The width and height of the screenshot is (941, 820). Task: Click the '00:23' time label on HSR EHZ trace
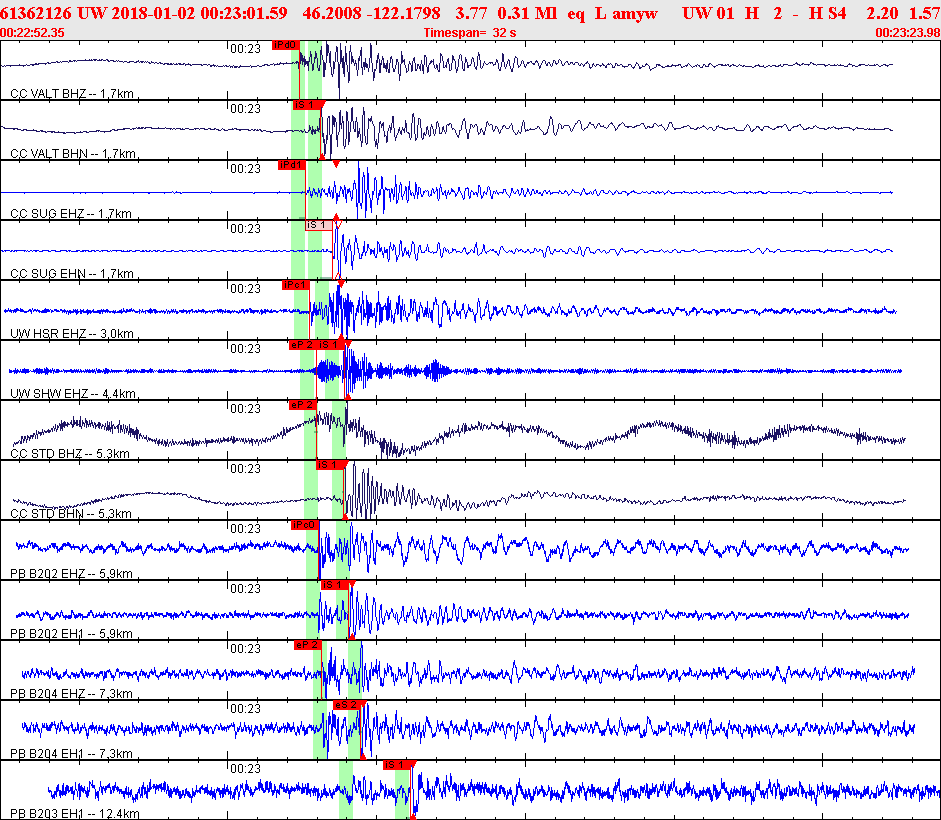tap(245, 289)
